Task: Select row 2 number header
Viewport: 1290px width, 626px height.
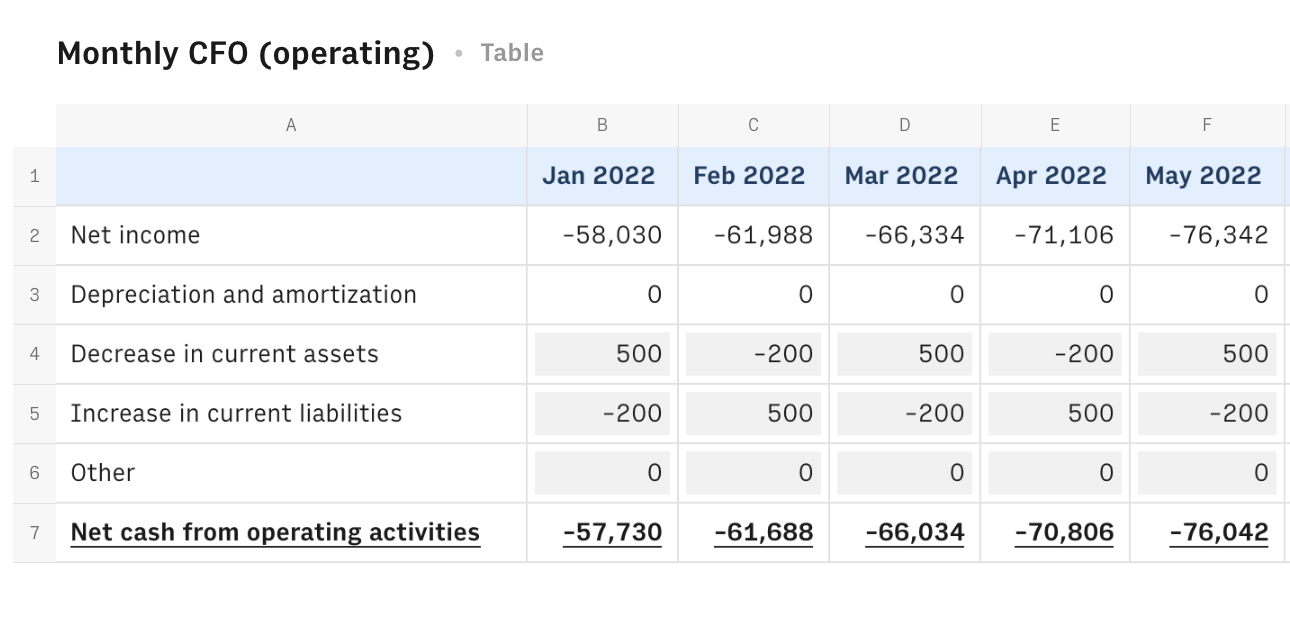Action: 35,235
